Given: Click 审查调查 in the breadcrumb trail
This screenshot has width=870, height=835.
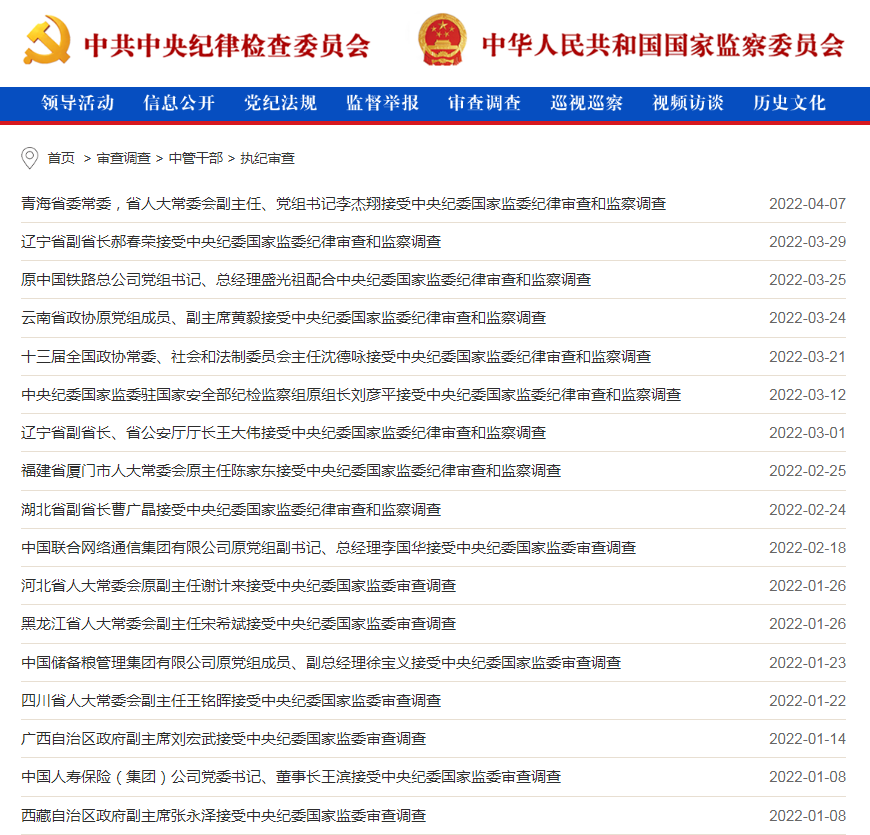Looking at the screenshot, I should click(x=124, y=159).
